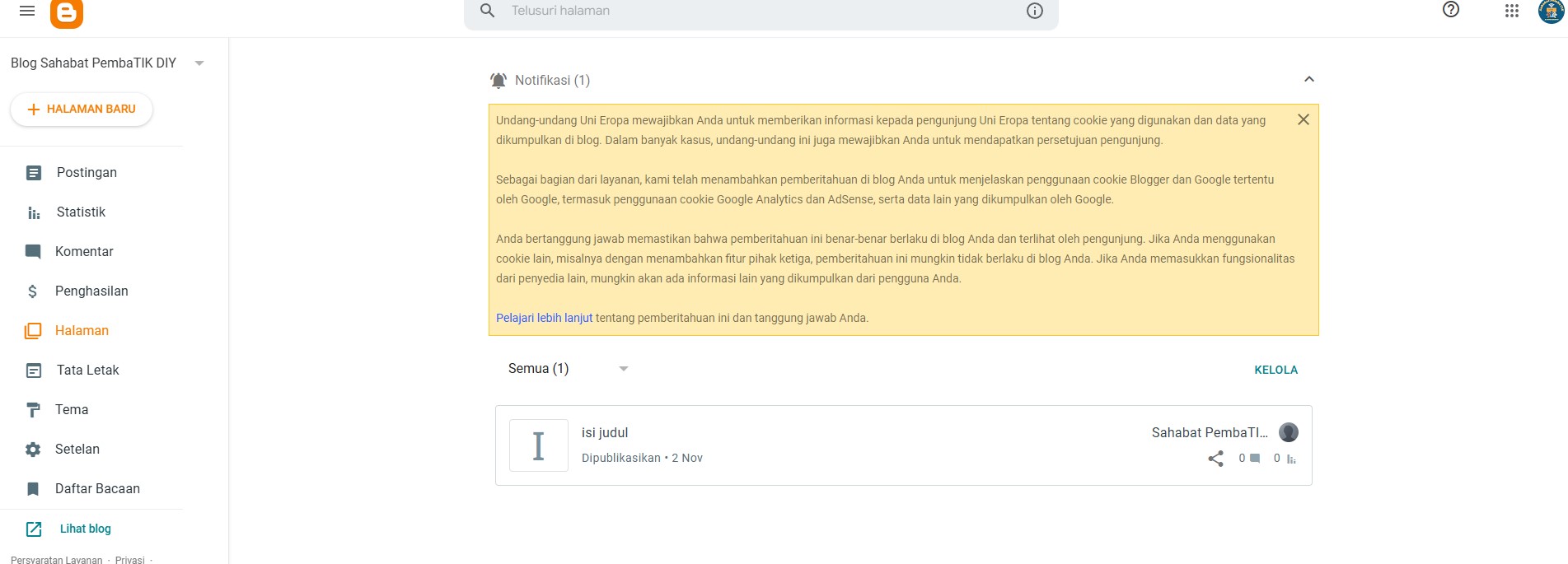The height and width of the screenshot is (564, 1568).
Task: Open the Google apps grid
Action: (1511, 11)
